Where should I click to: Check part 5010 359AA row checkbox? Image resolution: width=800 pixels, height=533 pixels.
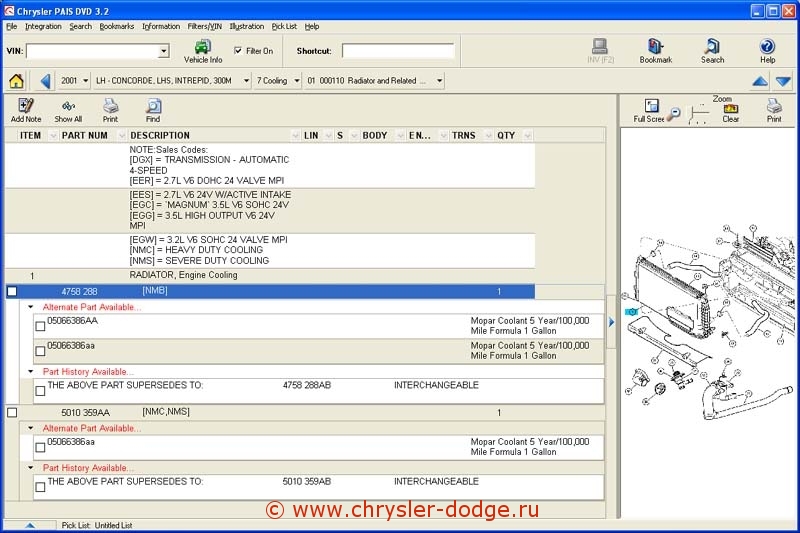(12, 412)
